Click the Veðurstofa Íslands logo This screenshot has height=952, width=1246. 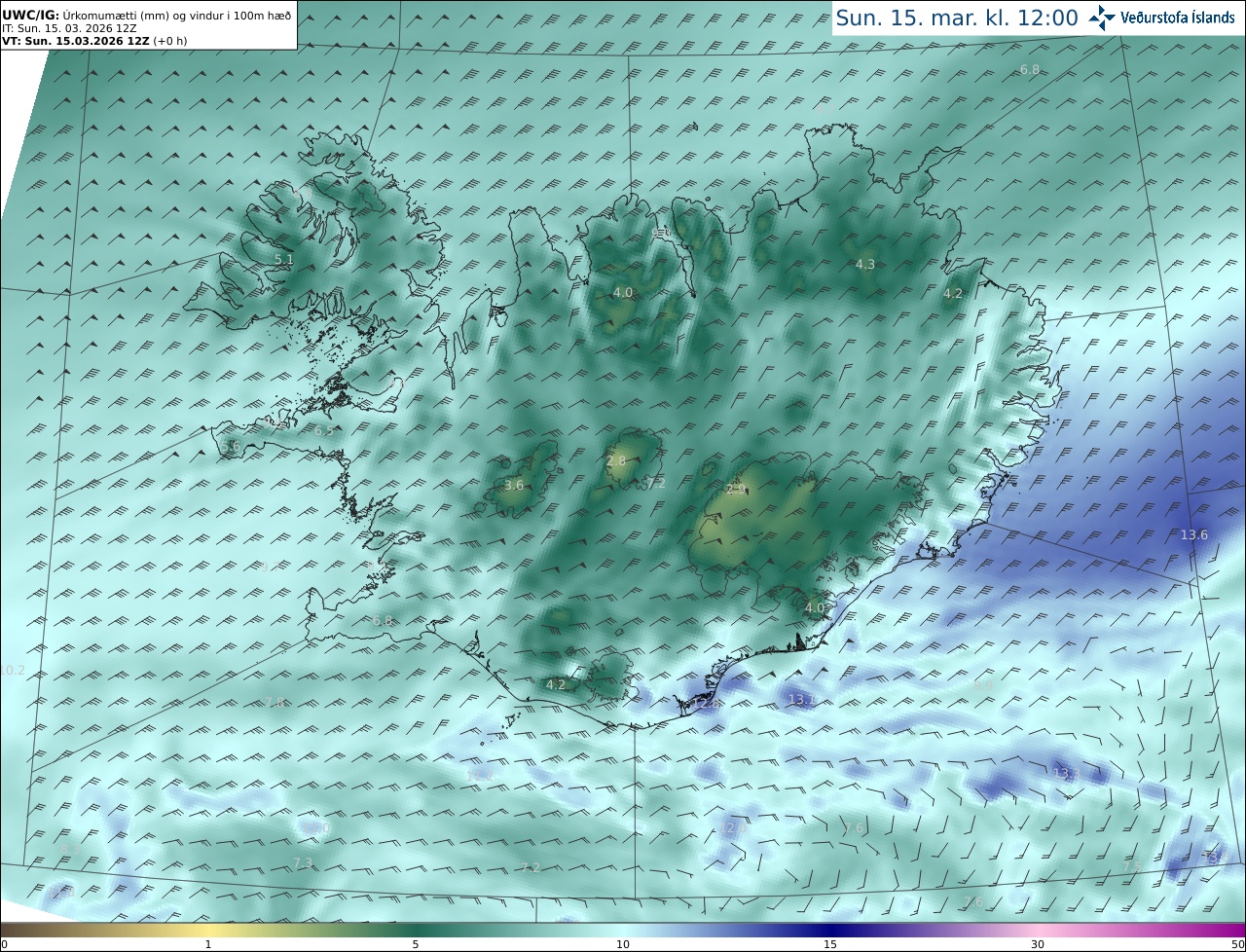coord(1161,18)
